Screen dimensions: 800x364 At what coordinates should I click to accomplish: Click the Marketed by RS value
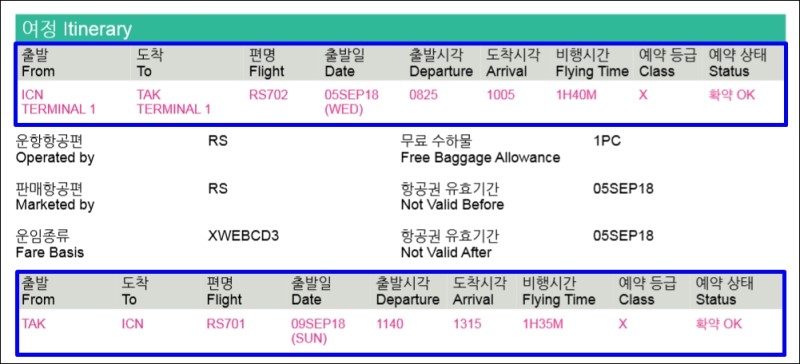point(218,189)
